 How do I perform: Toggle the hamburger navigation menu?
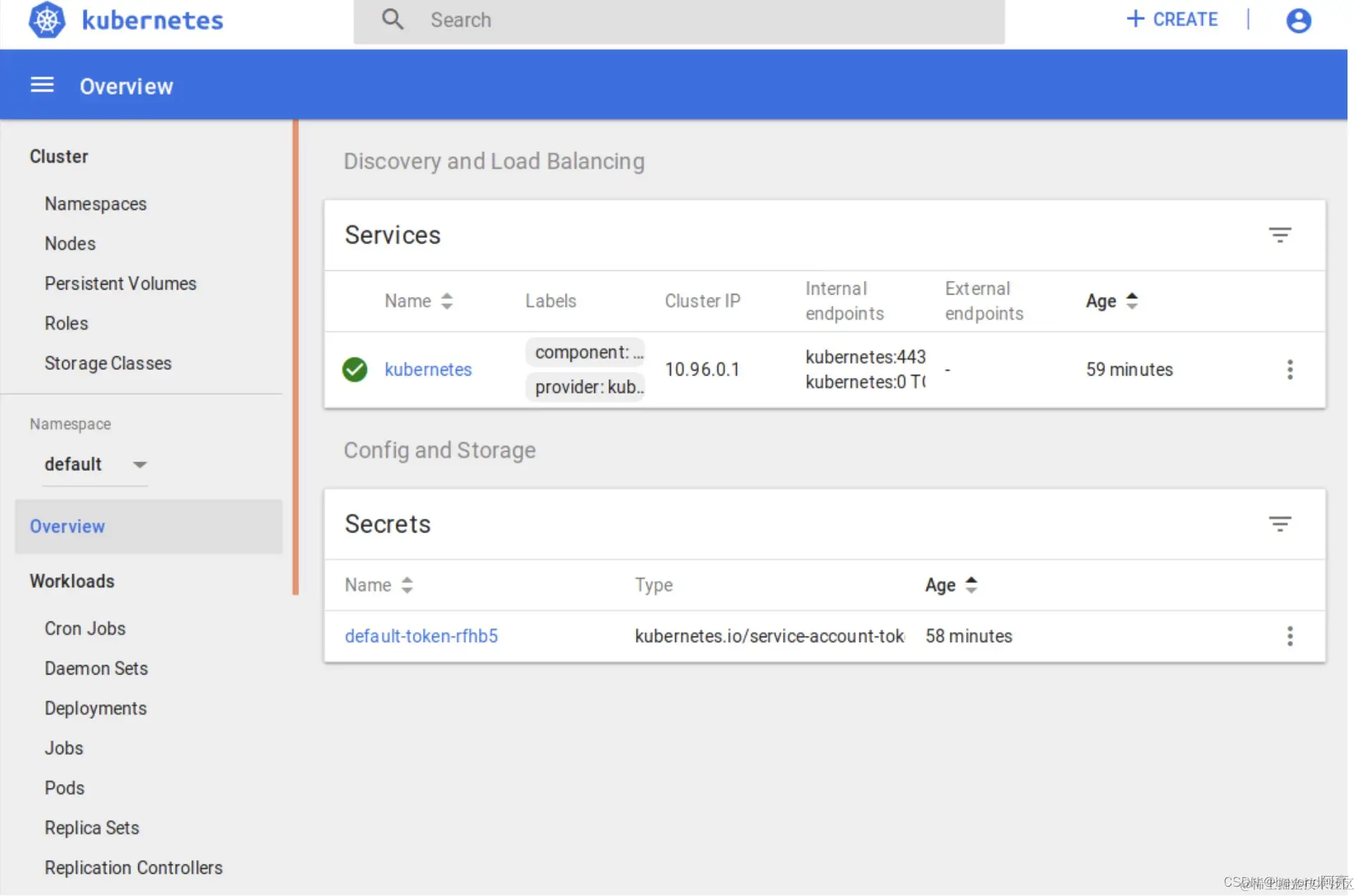pyautogui.click(x=42, y=85)
